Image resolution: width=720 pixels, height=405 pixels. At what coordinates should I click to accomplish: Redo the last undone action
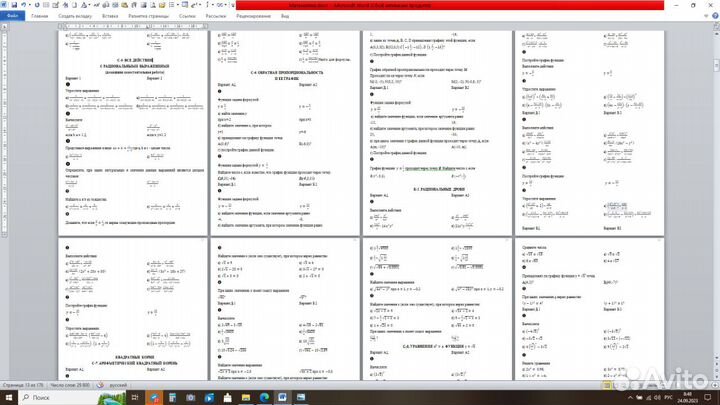point(37,5)
